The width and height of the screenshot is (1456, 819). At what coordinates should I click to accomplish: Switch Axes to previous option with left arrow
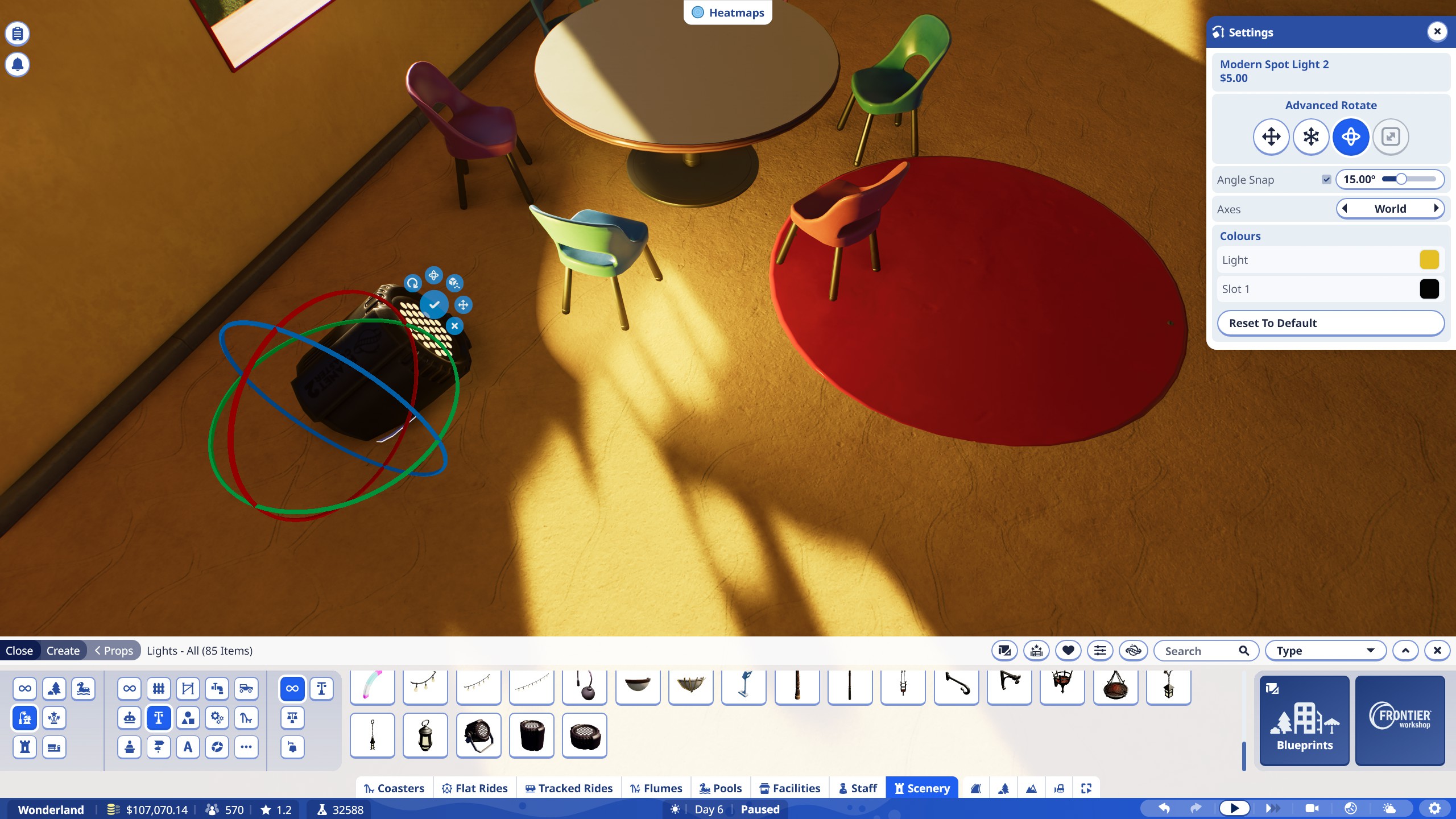pos(1345,209)
